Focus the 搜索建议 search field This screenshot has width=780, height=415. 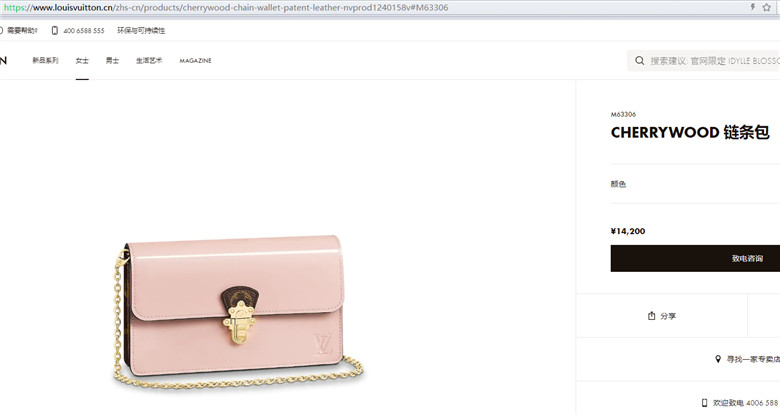click(703, 61)
